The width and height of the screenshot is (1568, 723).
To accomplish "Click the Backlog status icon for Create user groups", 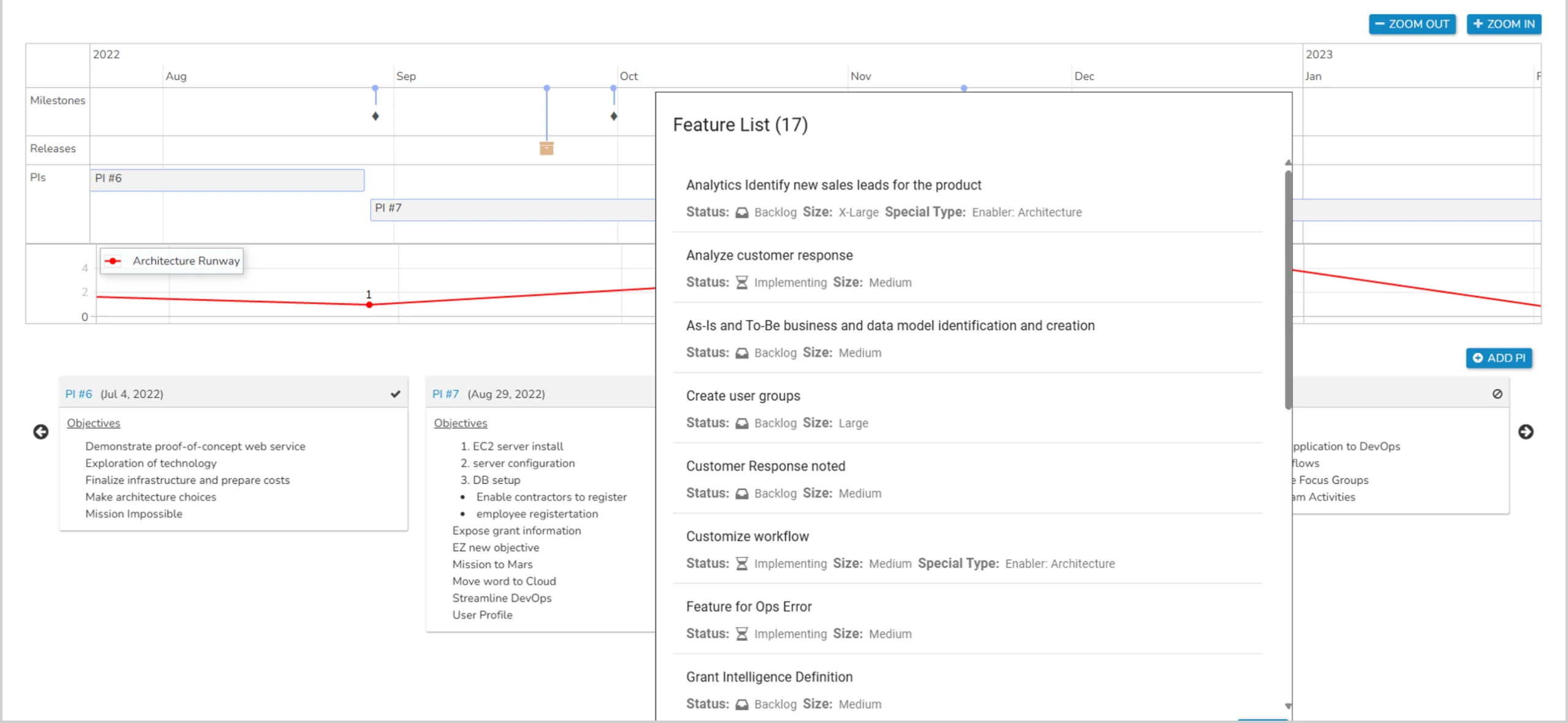I will 742,423.
